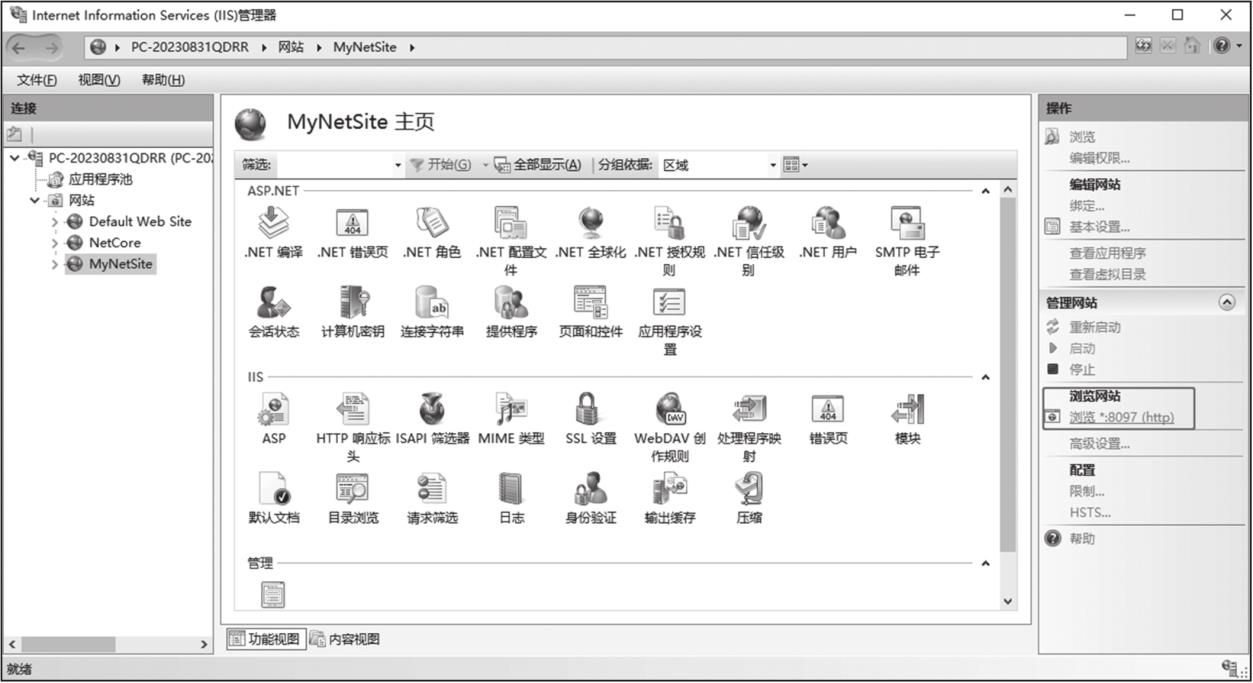Open the 应用程序设置 icon

click(669, 302)
